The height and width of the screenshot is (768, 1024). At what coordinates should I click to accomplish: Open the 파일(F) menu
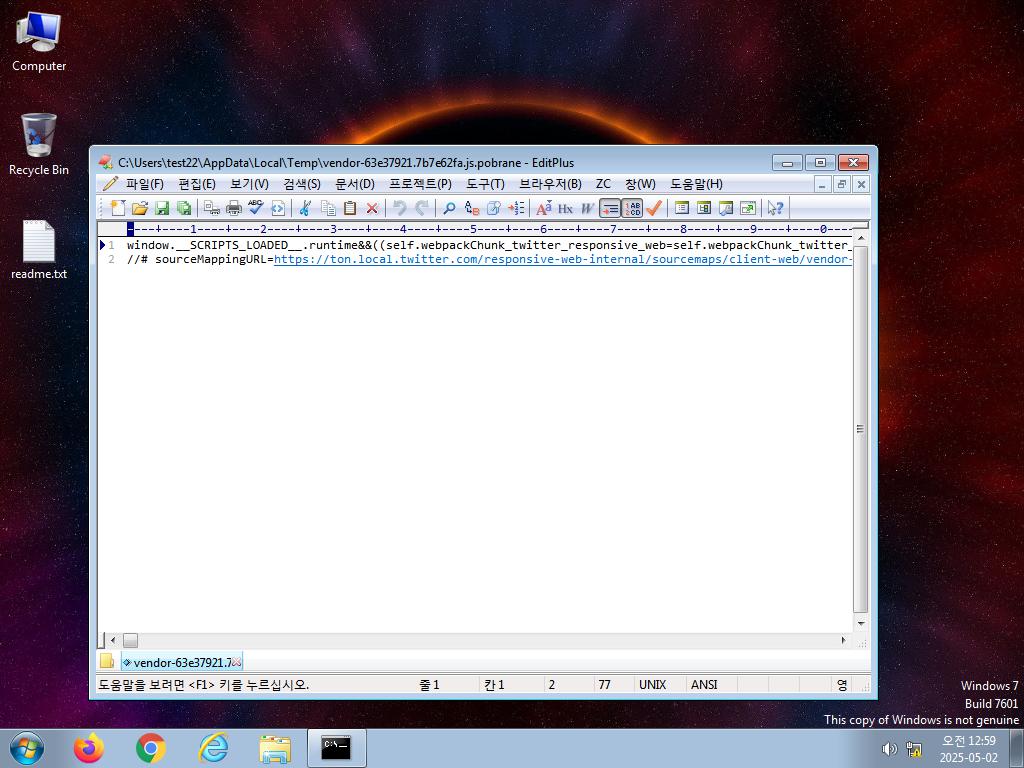pos(144,184)
